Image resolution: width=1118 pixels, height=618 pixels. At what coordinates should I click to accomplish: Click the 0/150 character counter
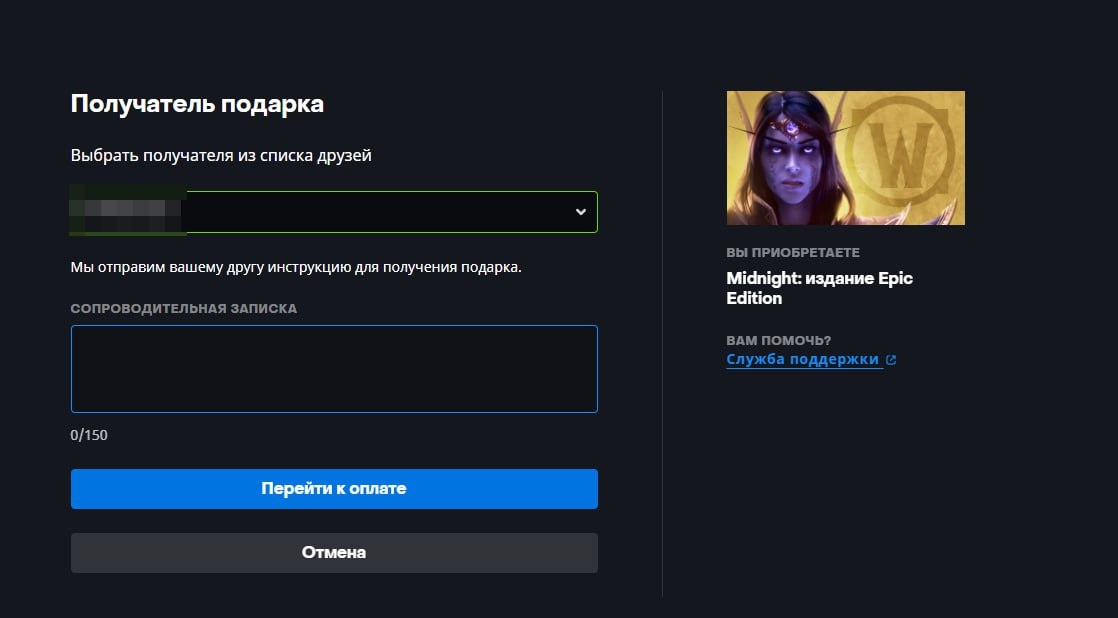(x=89, y=435)
